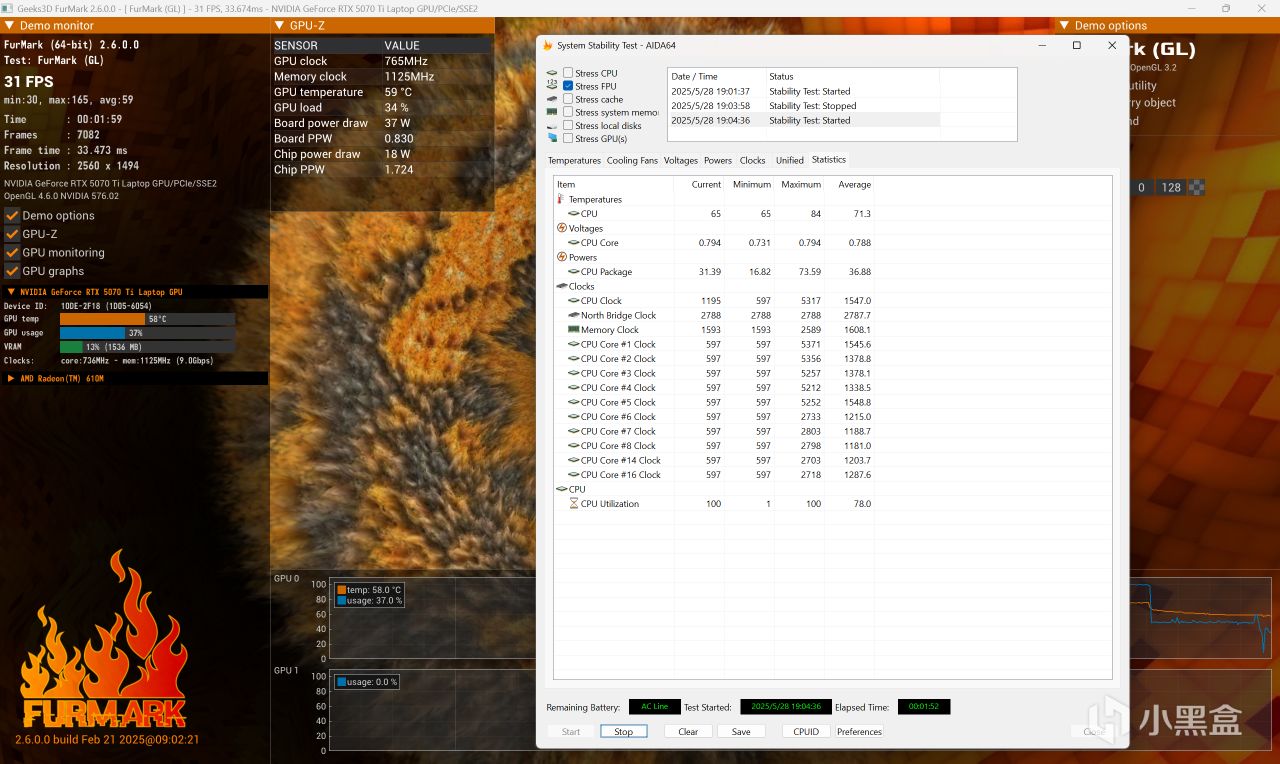Image resolution: width=1280 pixels, height=764 pixels.
Task: Click the CPU group icon above CPU Utilization
Action: pos(561,489)
